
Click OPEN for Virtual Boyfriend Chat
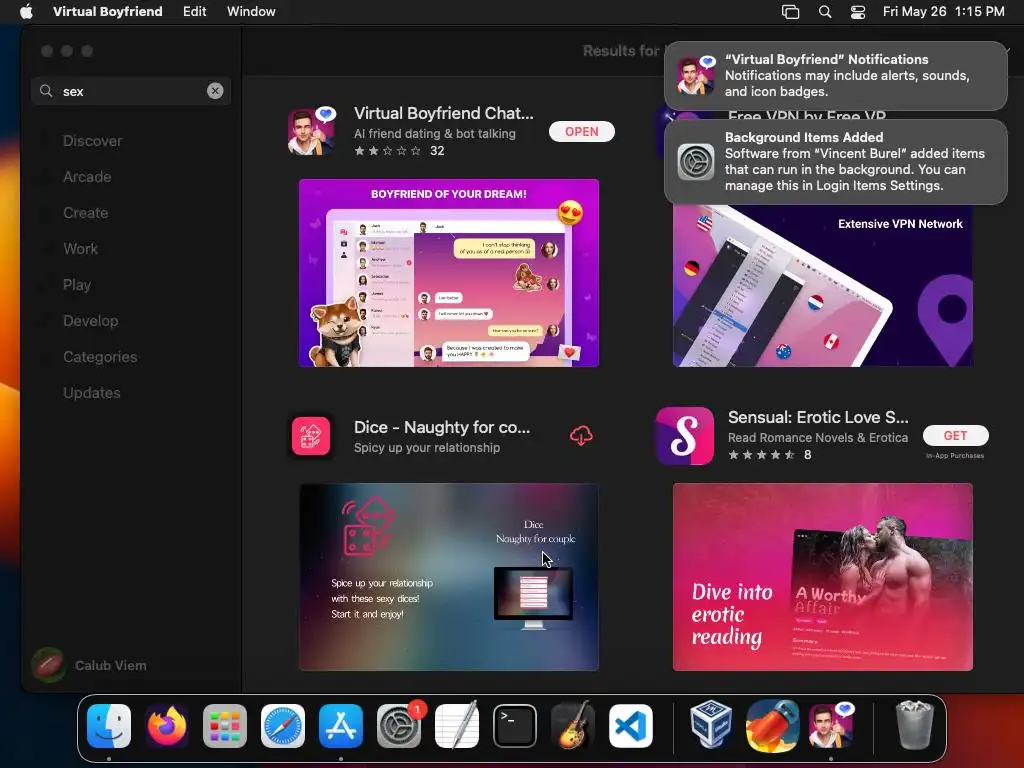tap(581, 131)
